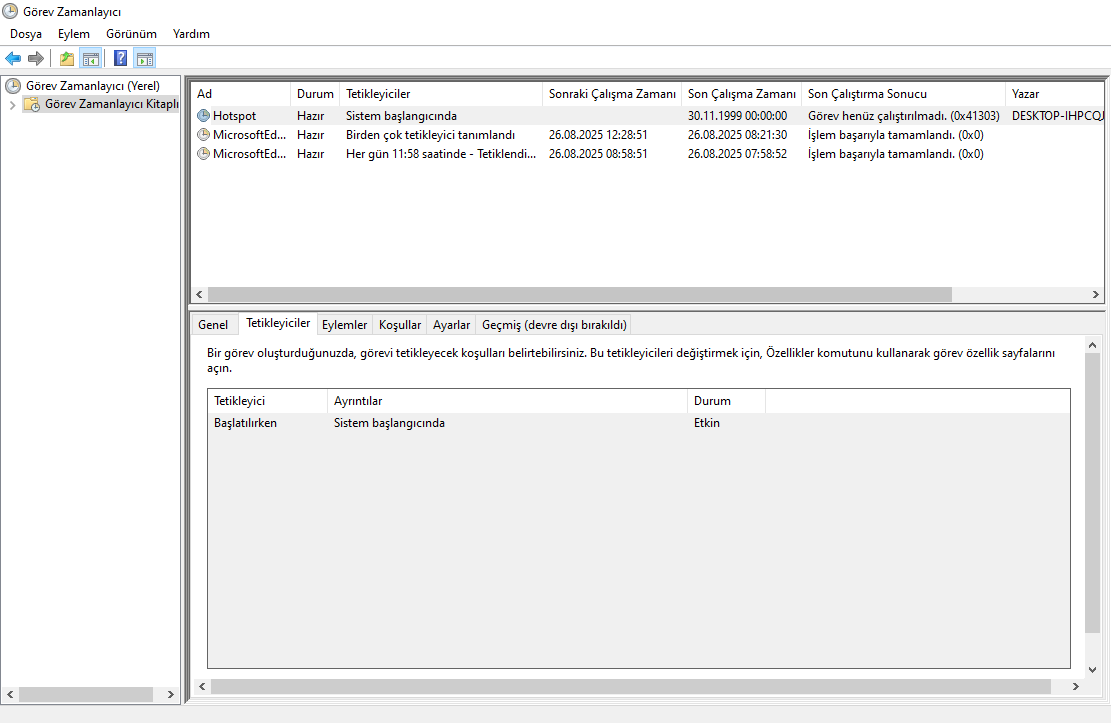Switch to the Eylemler tab

point(344,325)
